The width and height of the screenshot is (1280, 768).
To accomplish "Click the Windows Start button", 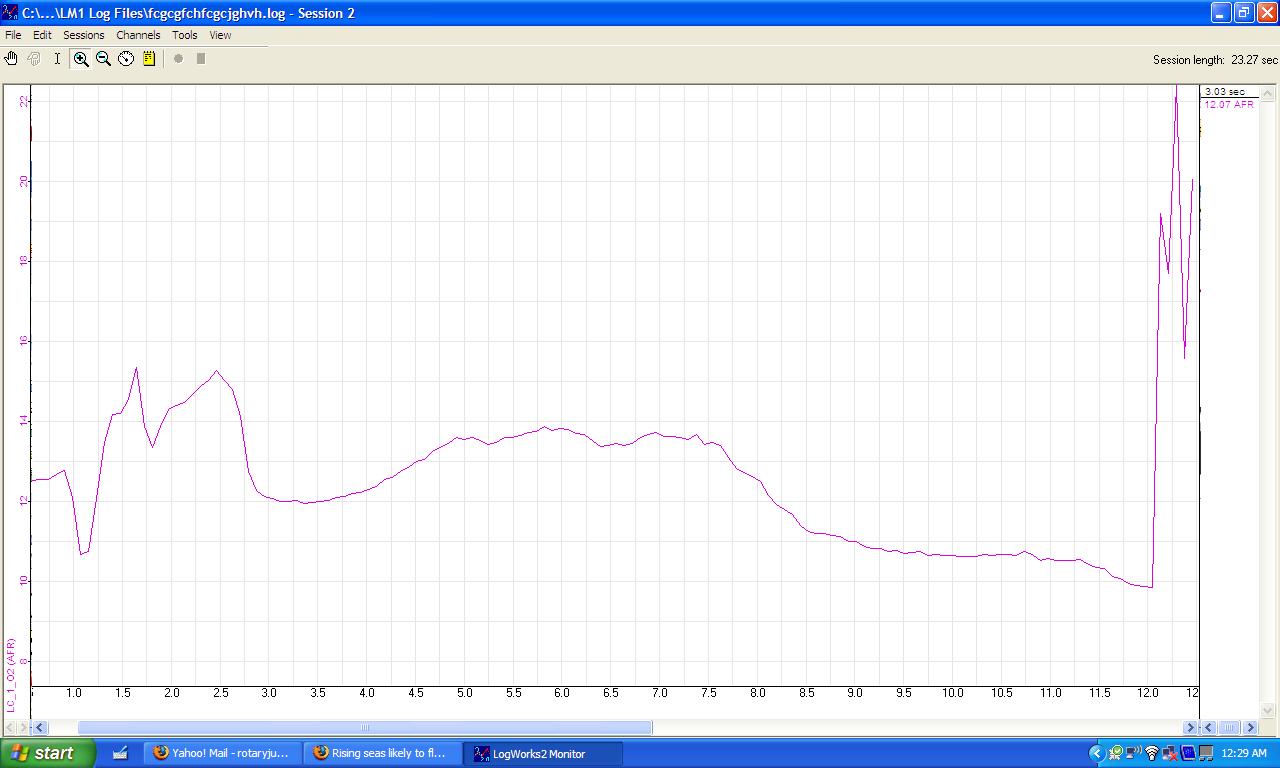I will pyautogui.click(x=48, y=753).
